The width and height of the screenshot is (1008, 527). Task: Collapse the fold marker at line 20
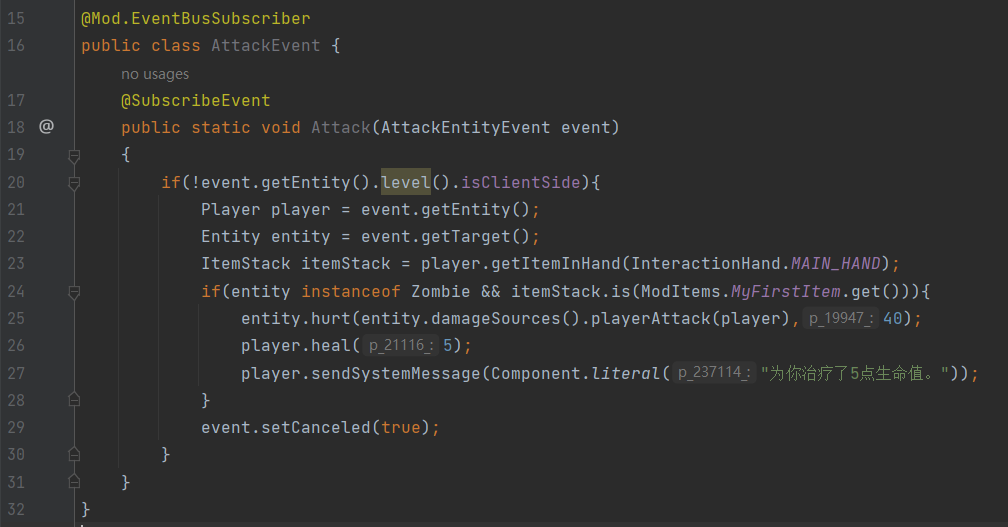[x=74, y=184]
